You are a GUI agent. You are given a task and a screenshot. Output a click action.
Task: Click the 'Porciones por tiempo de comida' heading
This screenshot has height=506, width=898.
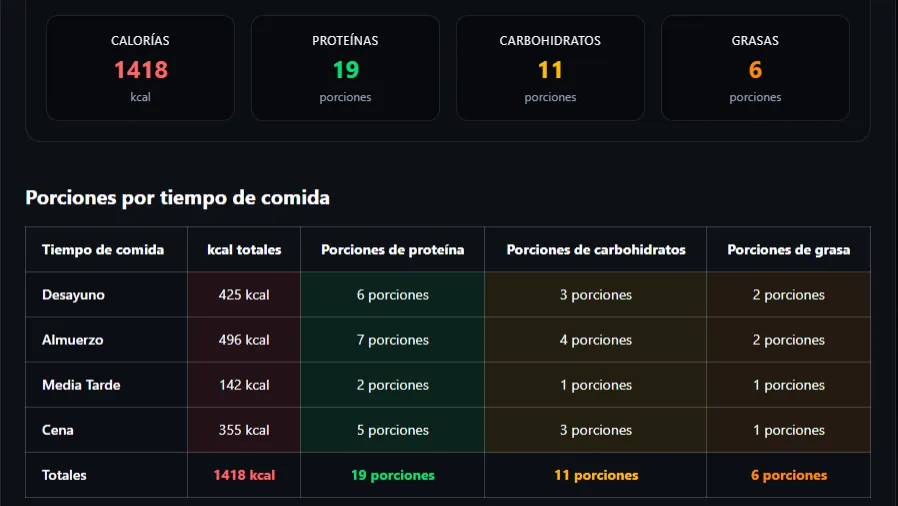(177, 198)
